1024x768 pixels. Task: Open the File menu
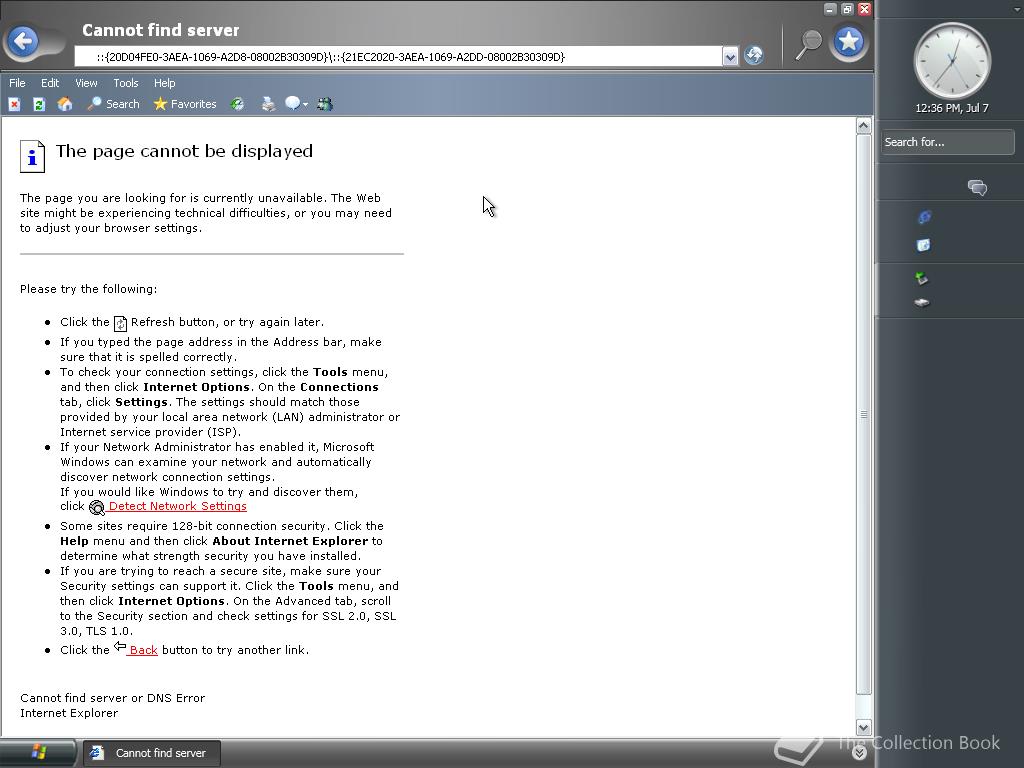pos(17,83)
